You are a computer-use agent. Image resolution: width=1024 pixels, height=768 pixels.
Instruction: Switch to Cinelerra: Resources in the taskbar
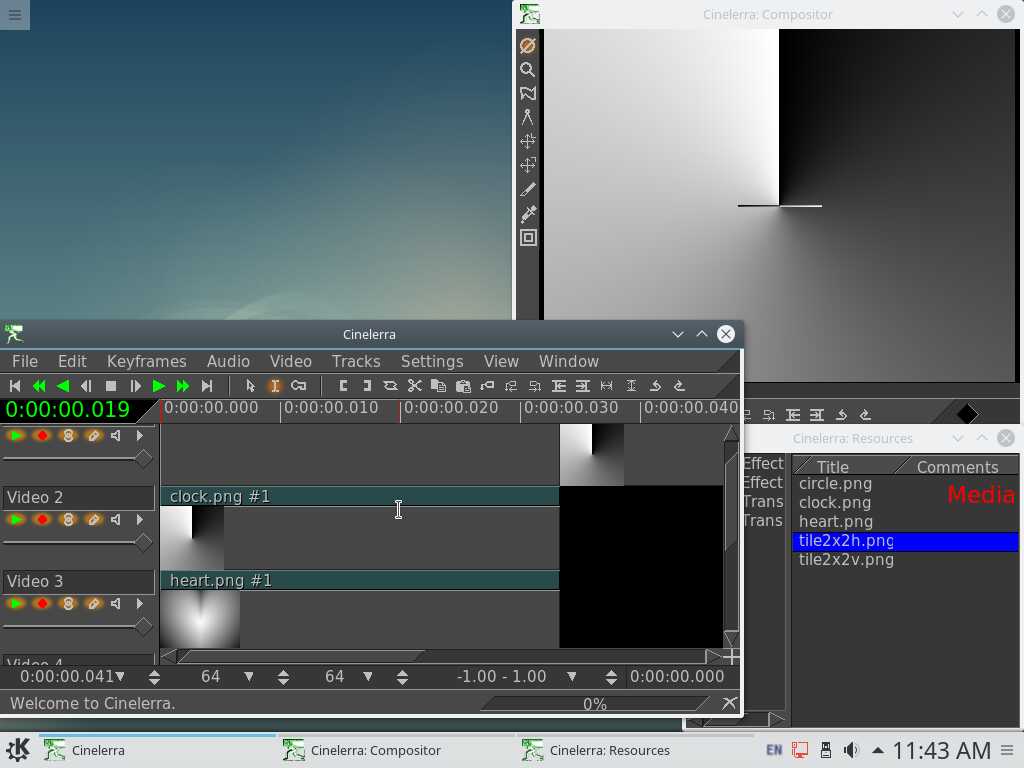point(609,750)
